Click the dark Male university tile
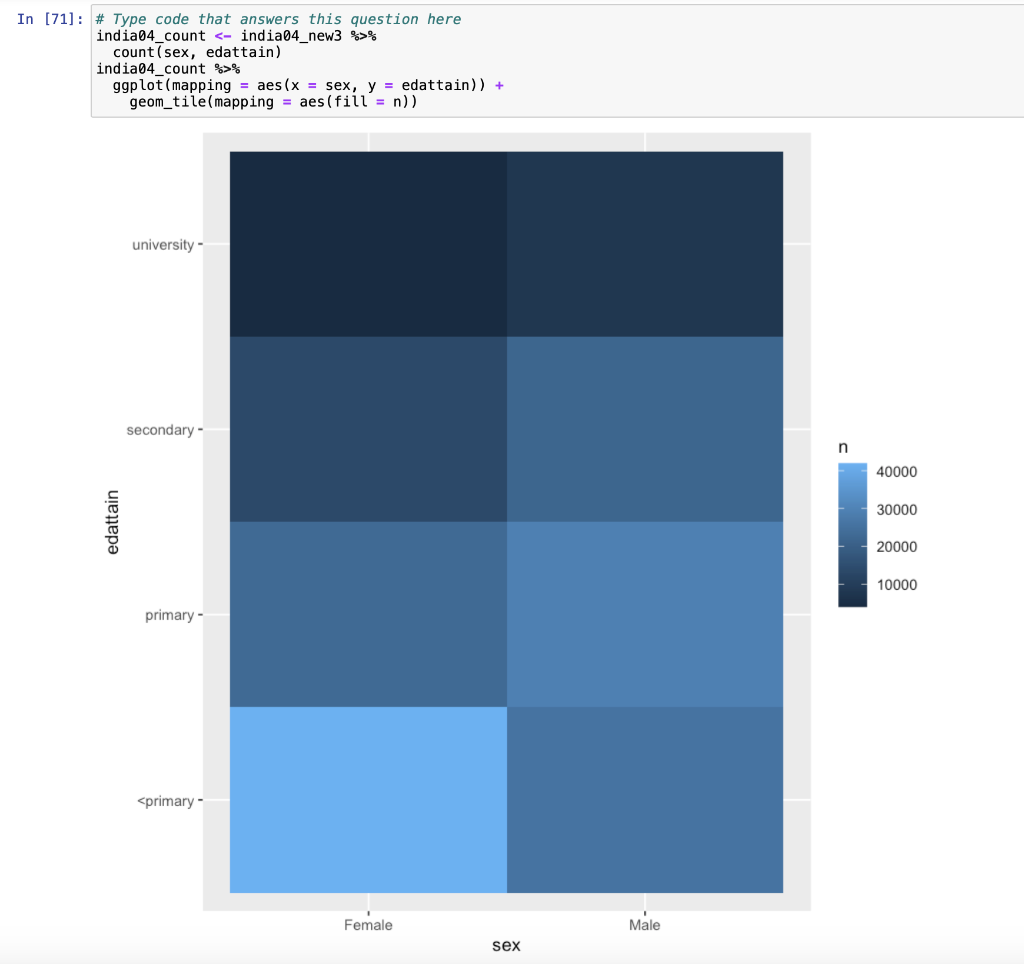Image resolution: width=1024 pixels, height=964 pixels. click(644, 244)
